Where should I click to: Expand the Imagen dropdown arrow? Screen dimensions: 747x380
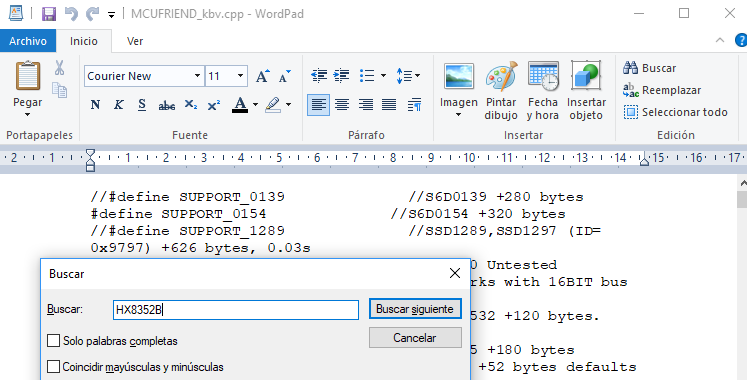tap(458, 115)
